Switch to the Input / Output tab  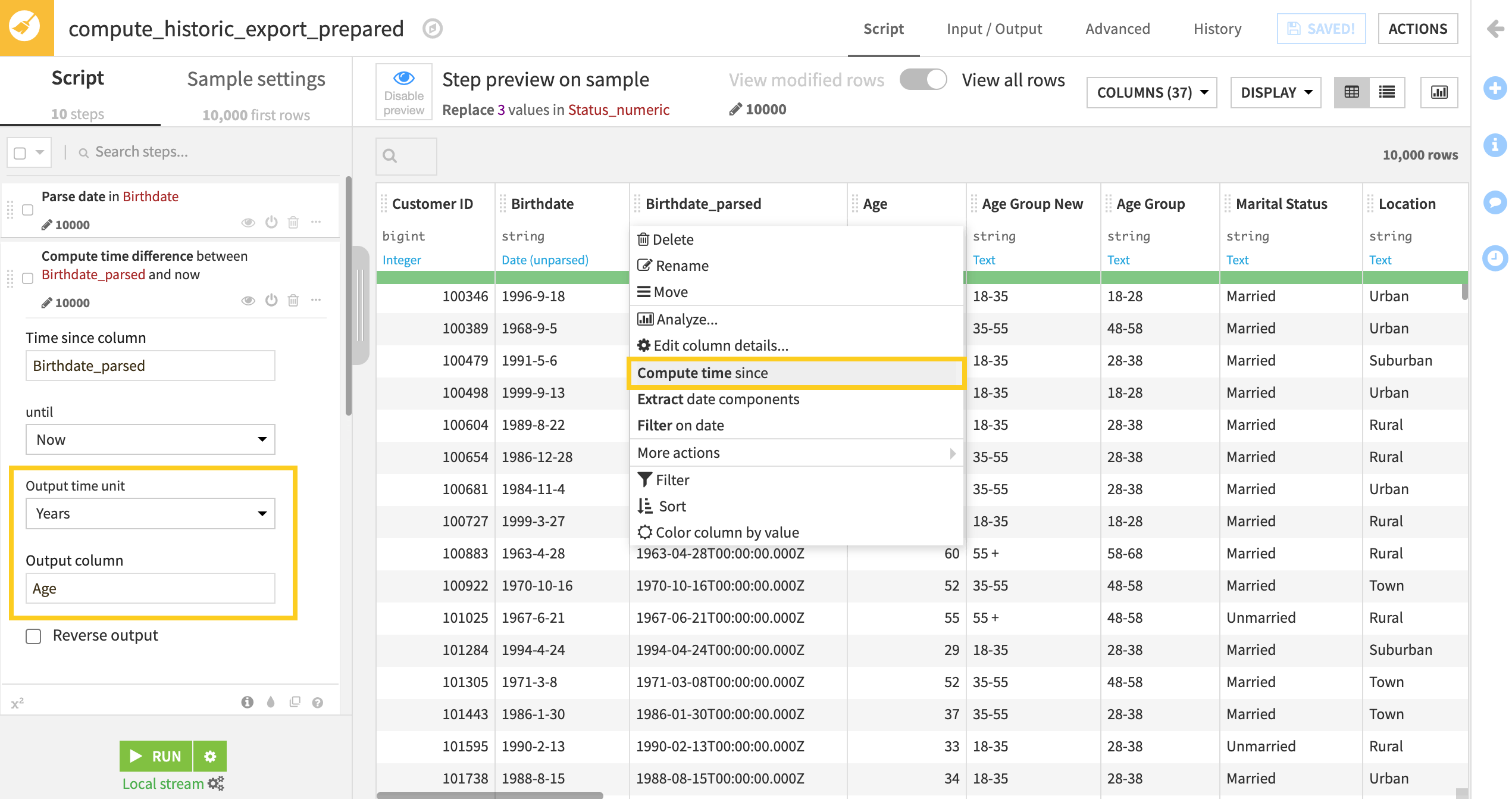click(994, 29)
